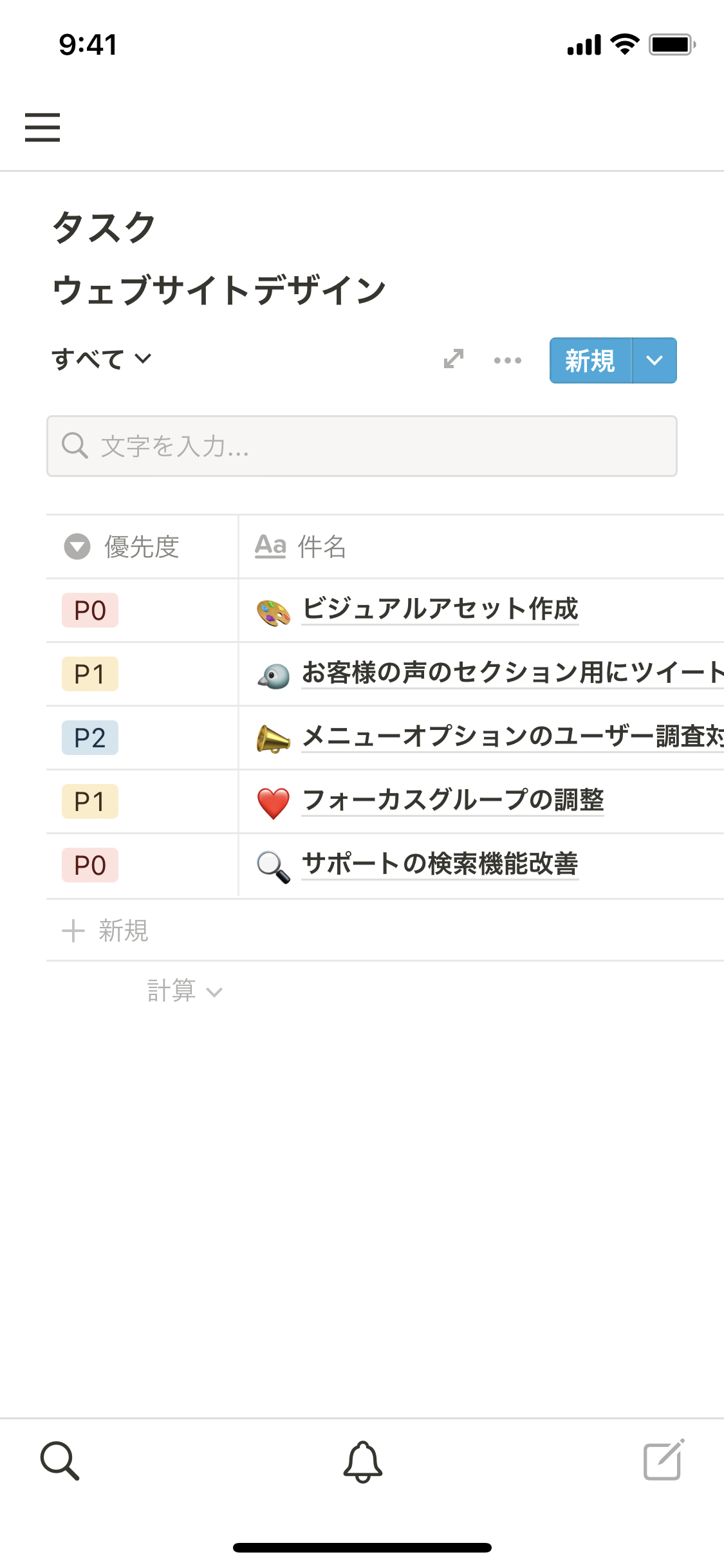
Task: Select the 件名 column header
Action: 322,547
